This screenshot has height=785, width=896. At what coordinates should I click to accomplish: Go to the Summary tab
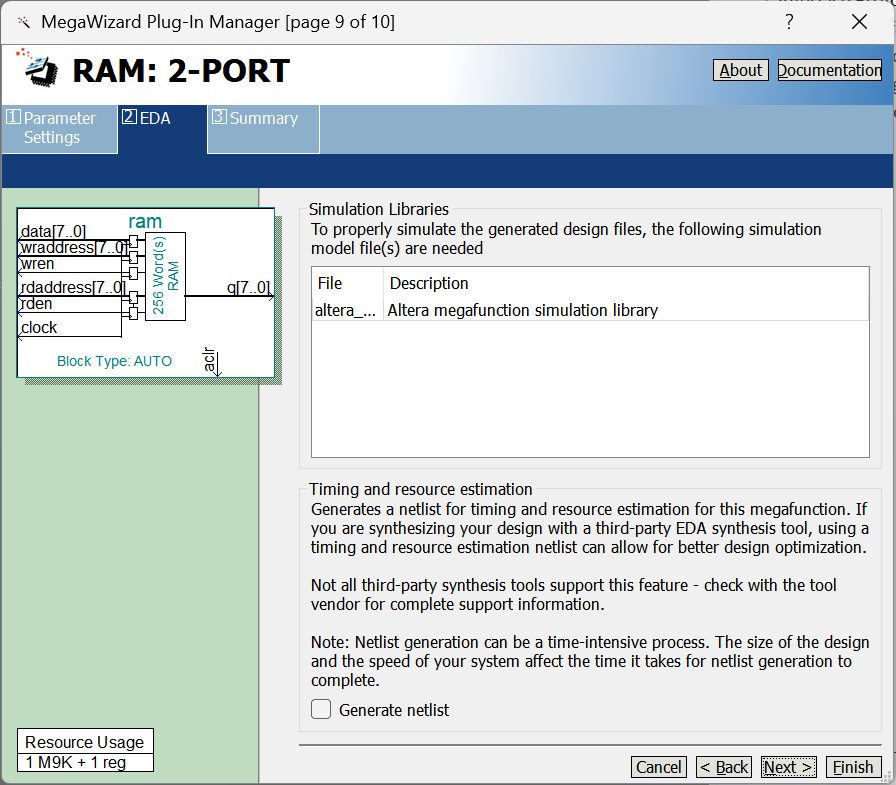263,129
